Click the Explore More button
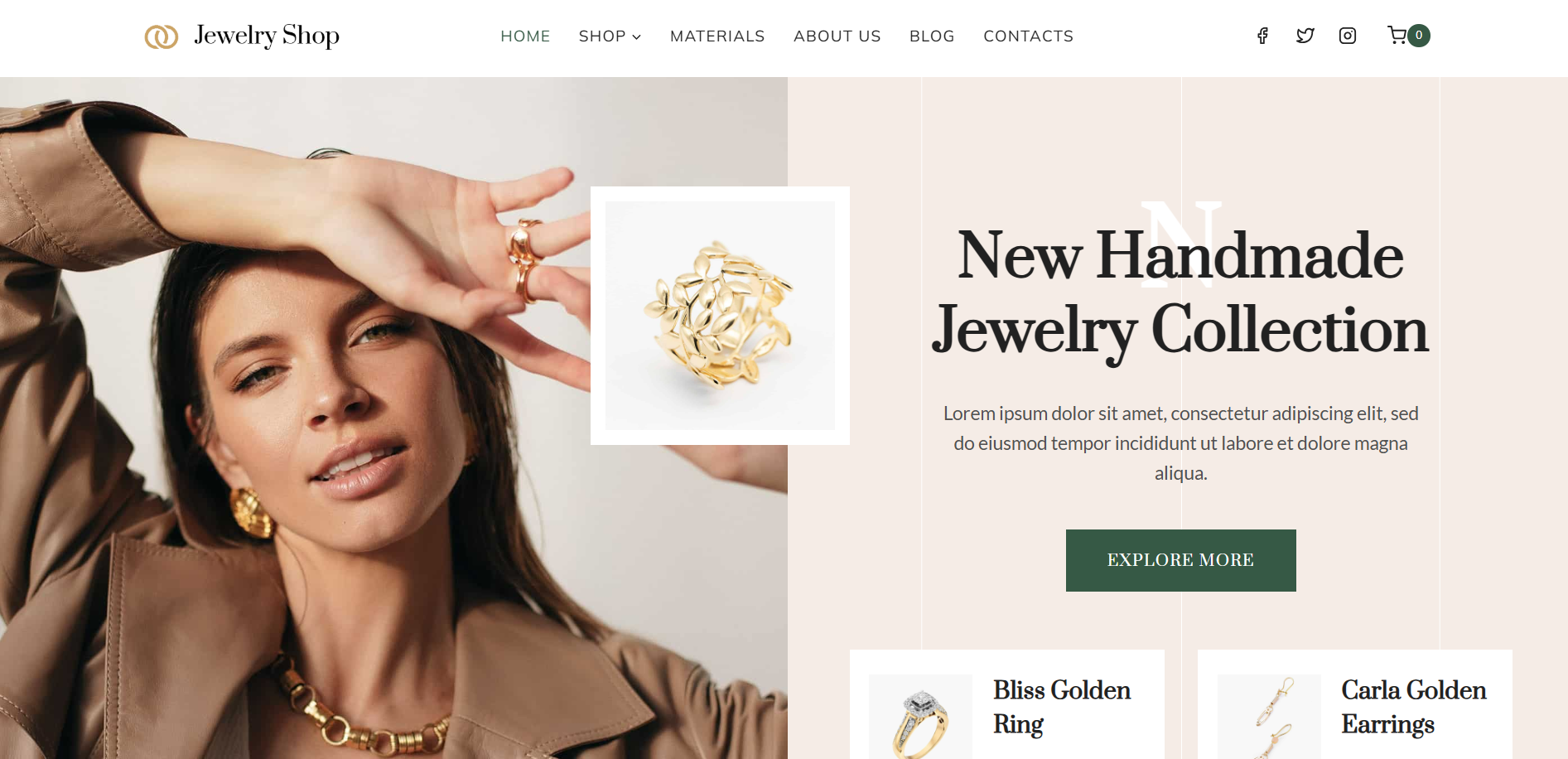Image resolution: width=1568 pixels, height=759 pixels. (1181, 560)
